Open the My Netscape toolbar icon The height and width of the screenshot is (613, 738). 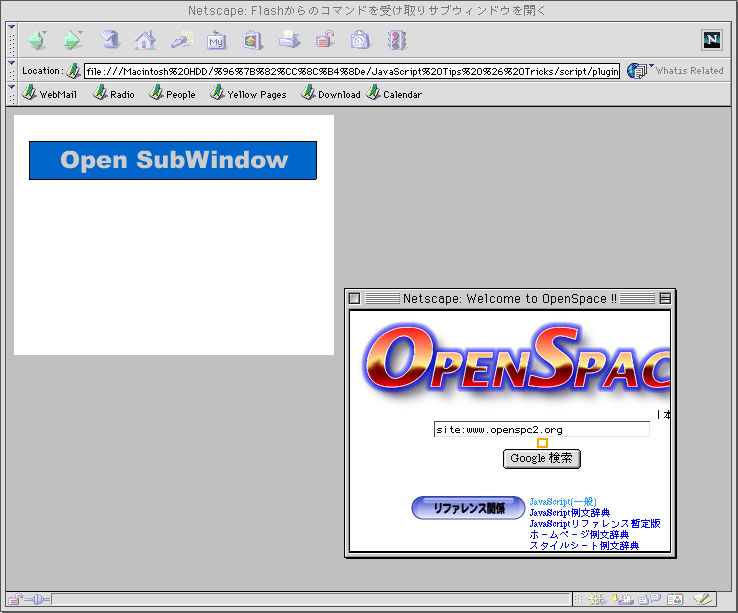(x=217, y=40)
